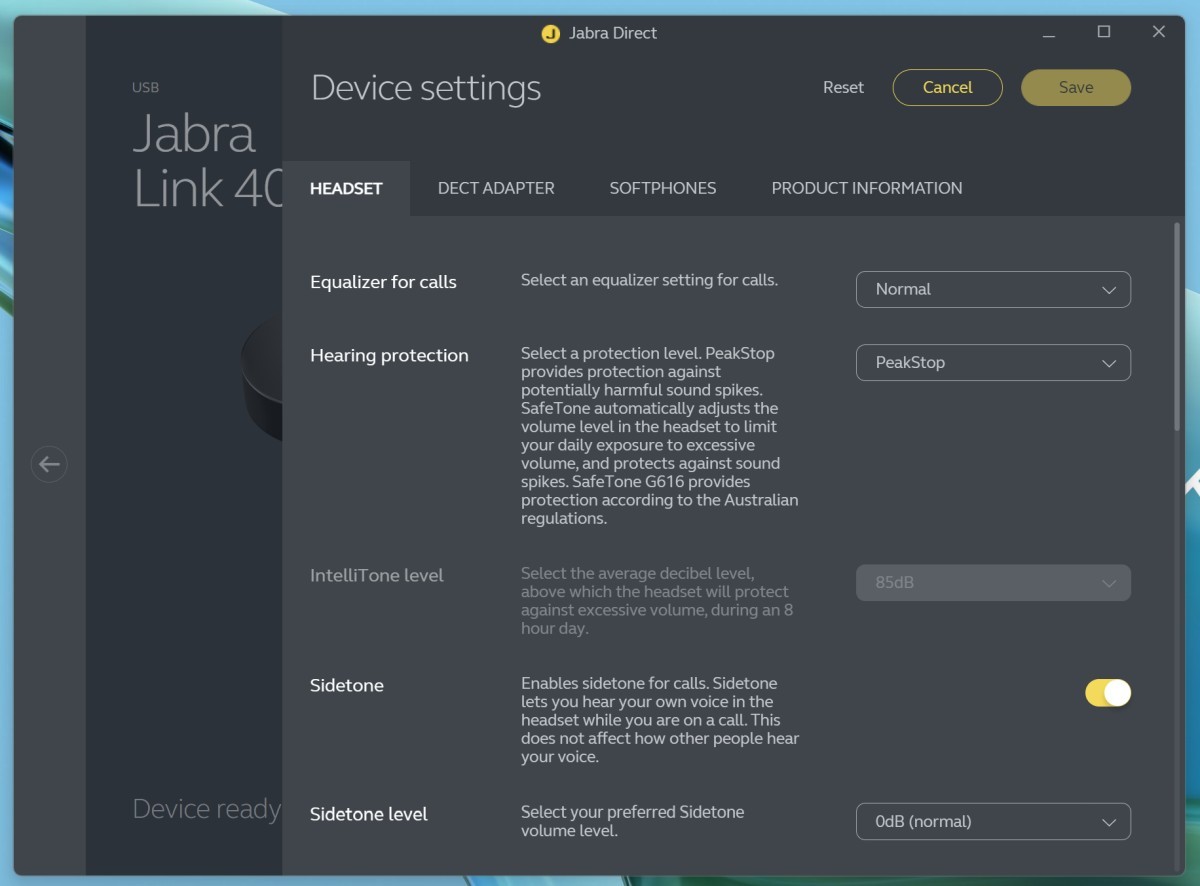The image size is (1200, 886).
Task: Switch to the DECT ADAPTER tab
Action: pyautogui.click(x=496, y=188)
